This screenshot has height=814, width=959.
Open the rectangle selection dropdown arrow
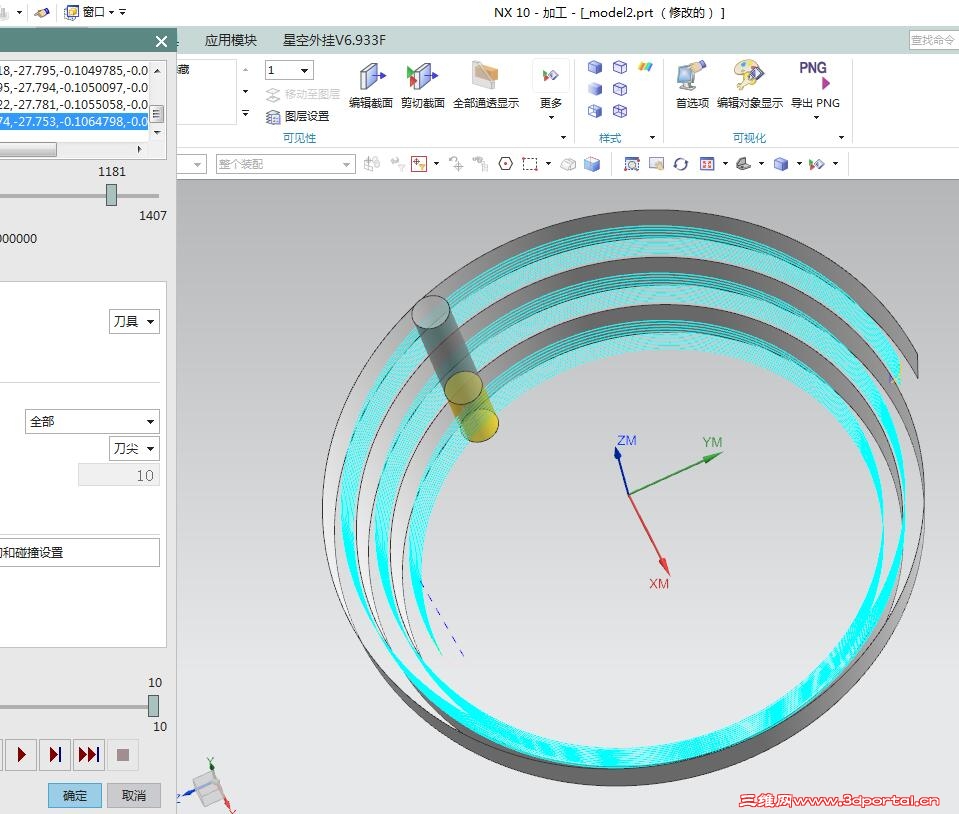[548, 163]
